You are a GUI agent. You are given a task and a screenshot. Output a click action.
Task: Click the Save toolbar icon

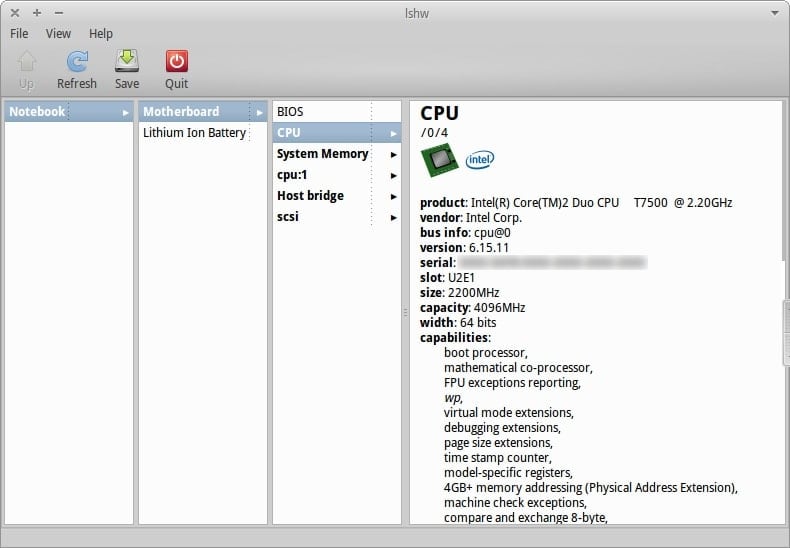point(126,61)
